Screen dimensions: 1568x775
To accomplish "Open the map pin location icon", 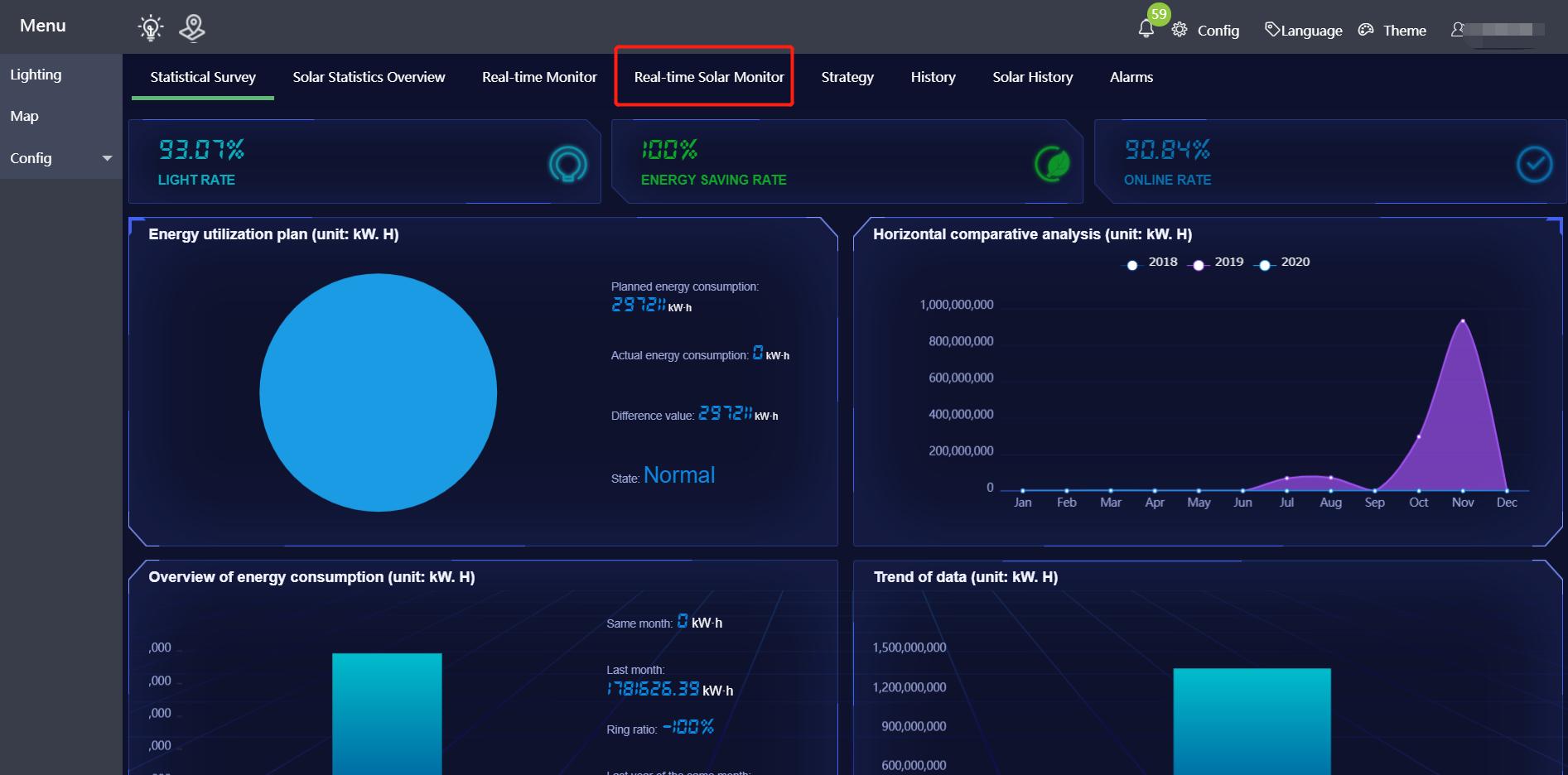I will 192,28.
